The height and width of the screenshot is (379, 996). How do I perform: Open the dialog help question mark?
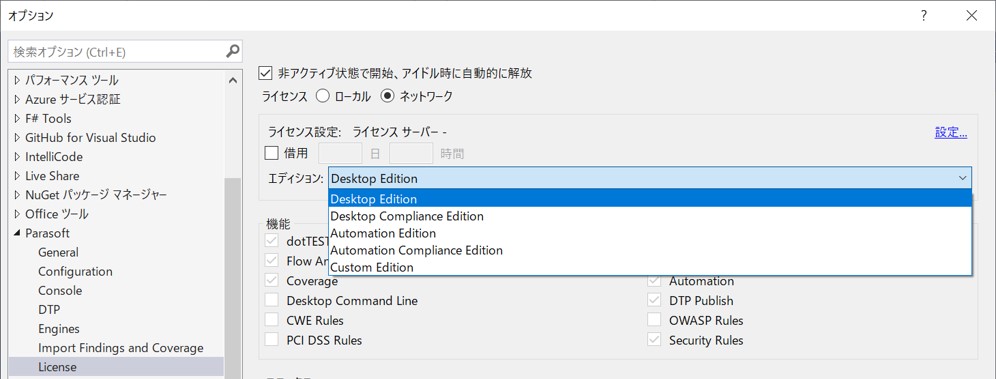(x=924, y=16)
